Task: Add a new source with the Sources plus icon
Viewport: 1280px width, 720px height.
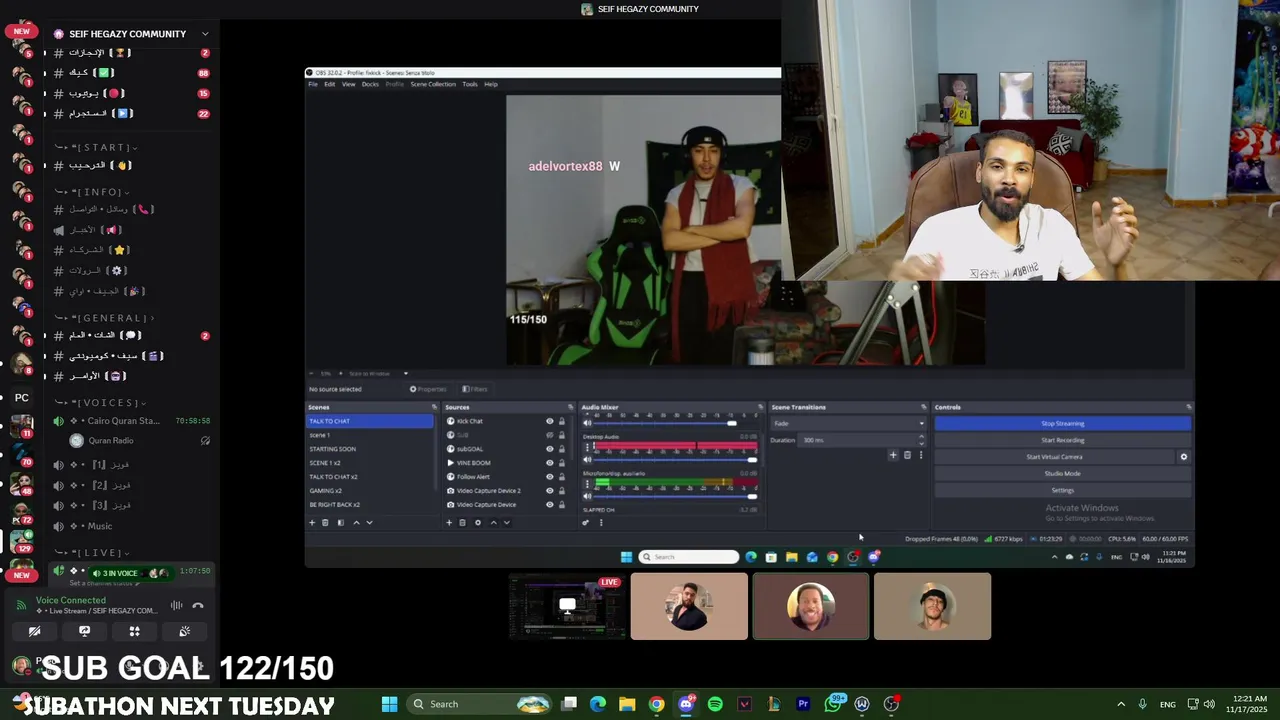Action: coord(449,522)
